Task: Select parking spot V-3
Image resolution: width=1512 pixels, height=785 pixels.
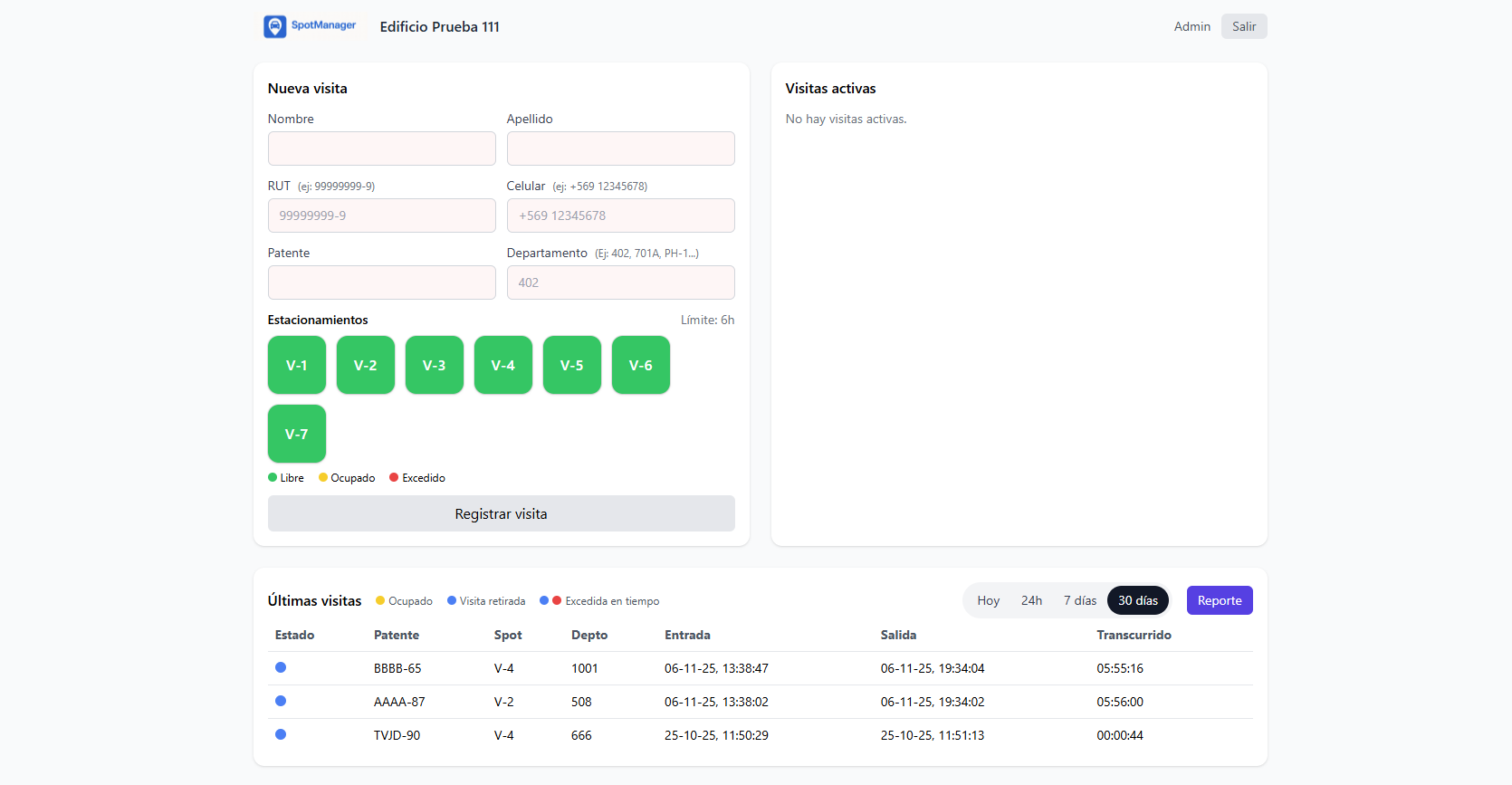Action: click(434, 365)
